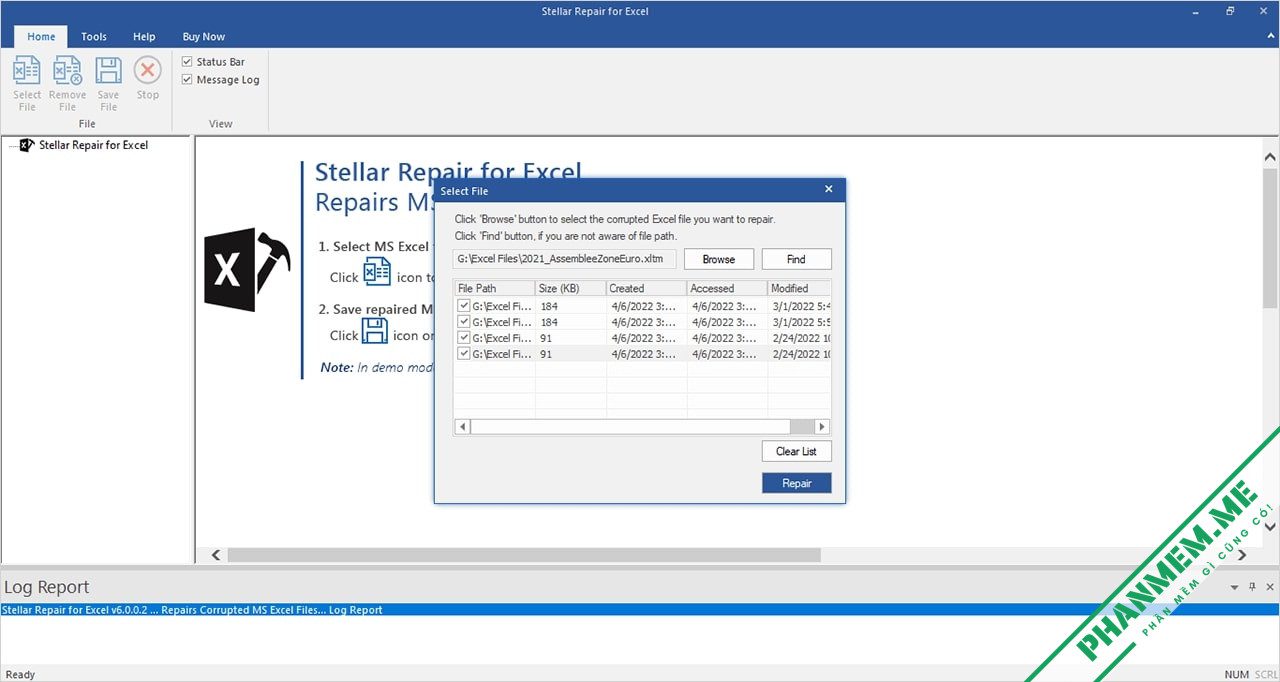Open Log Report panel options arrow

click(1234, 587)
